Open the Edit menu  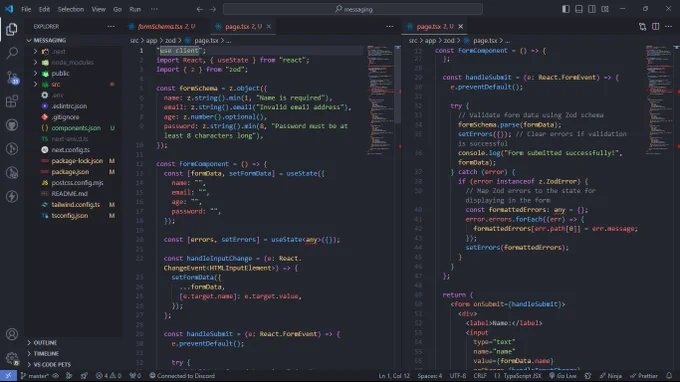click(x=44, y=9)
